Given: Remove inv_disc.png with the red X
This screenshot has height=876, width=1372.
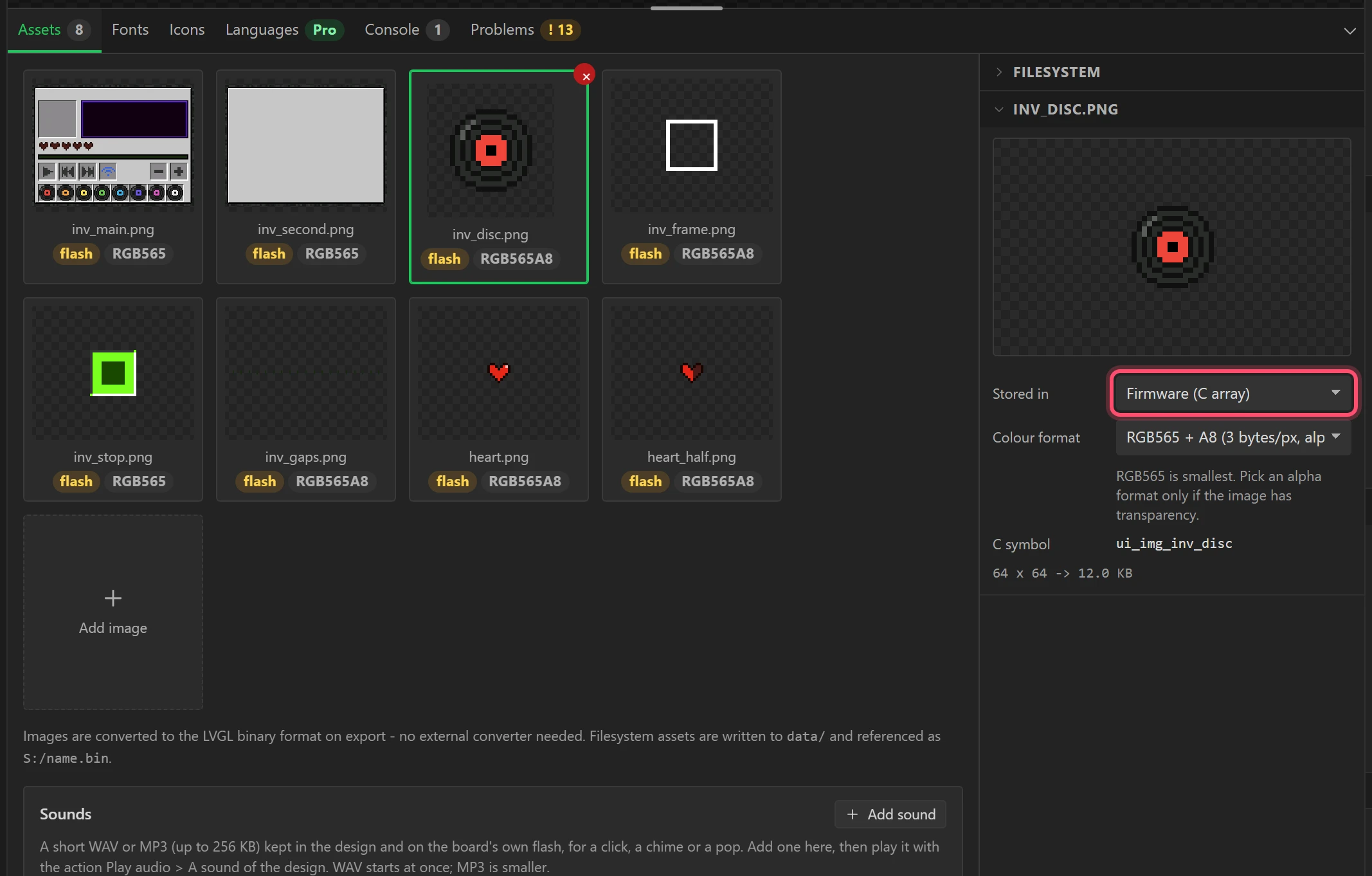Looking at the screenshot, I should pos(585,76).
